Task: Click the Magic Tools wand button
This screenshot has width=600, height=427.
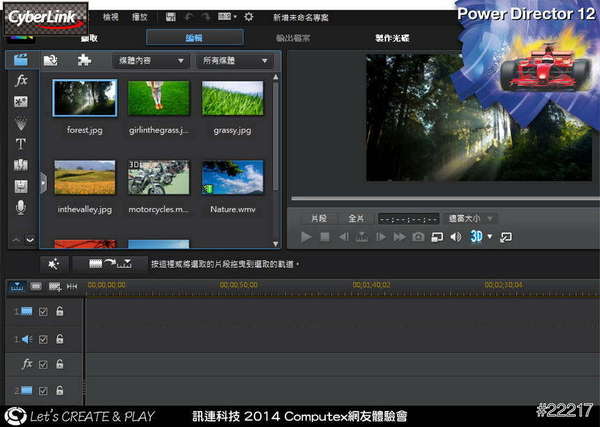Action: [53, 263]
